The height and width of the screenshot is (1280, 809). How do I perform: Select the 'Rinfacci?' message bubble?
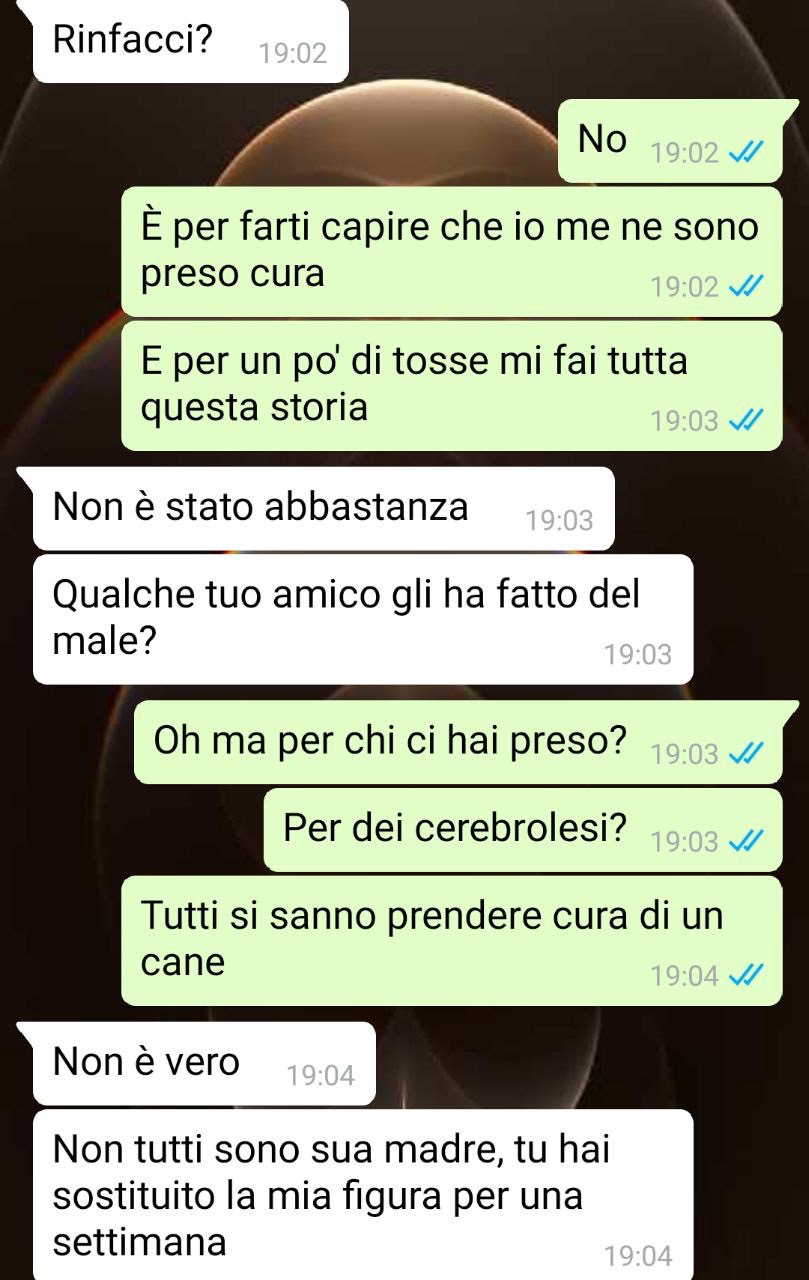[190, 41]
